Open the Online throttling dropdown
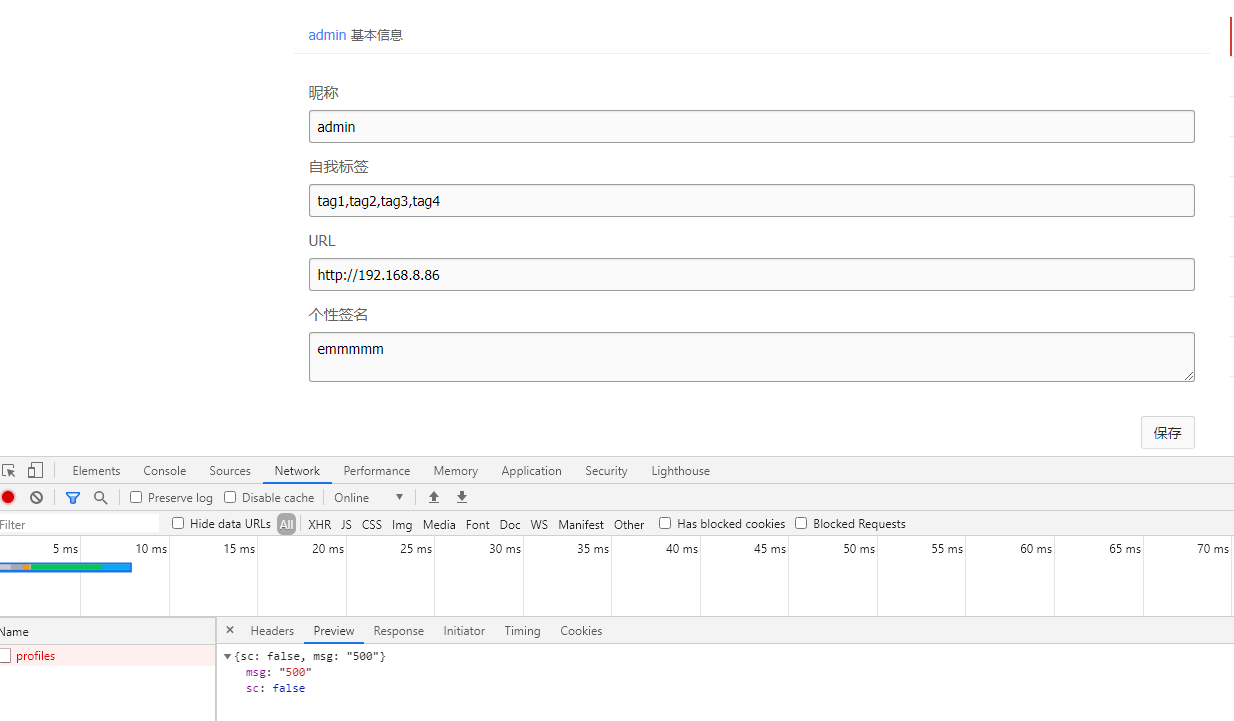Image resolution: width=1234 pixels, height=721 pixels. tap(368, 497)
